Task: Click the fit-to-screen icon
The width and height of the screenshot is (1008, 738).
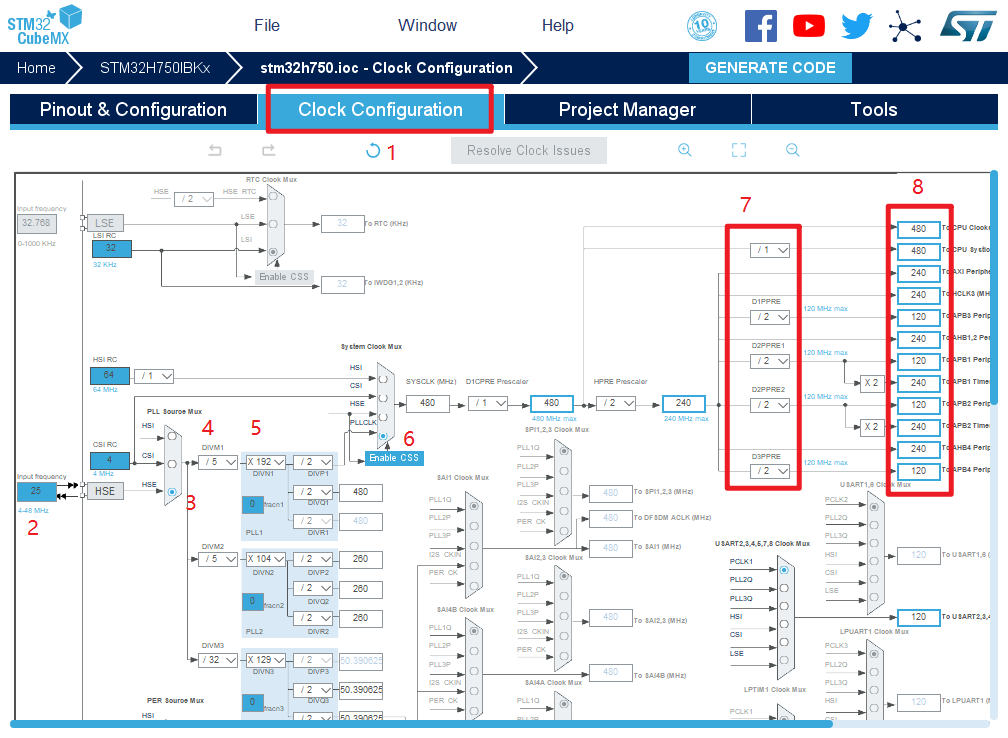Action: 739,150
